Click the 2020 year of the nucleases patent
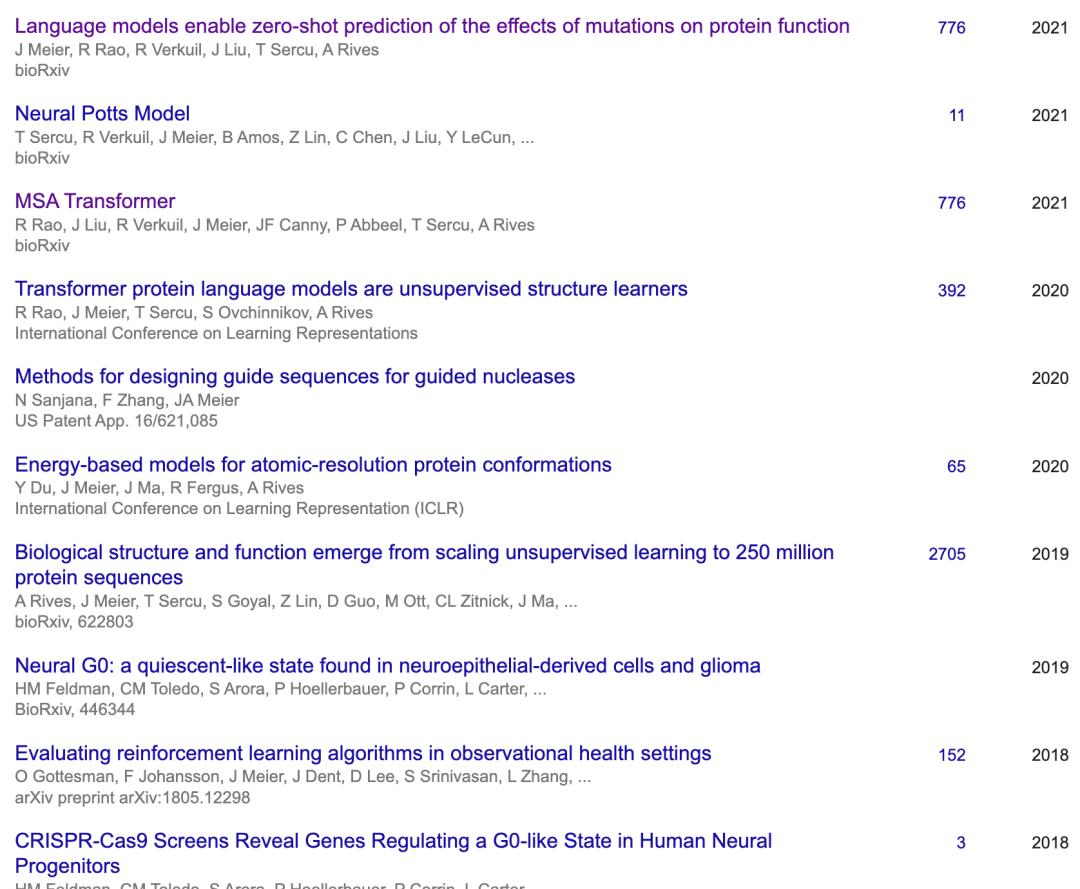This screenshot has height=889, width=1080. click(x=1050, y=378)
